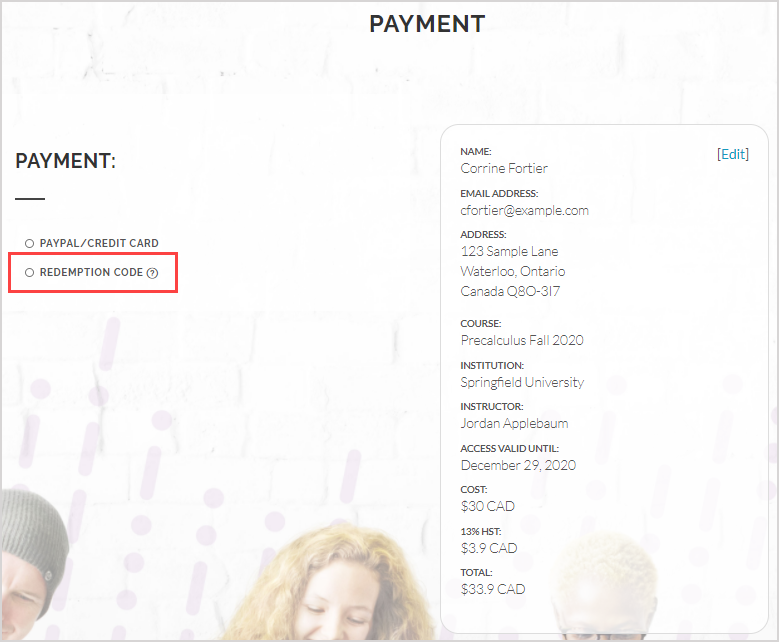The image size is (779, 642).
Task: Open the Edit link in order summary
Action: (732, 154)
